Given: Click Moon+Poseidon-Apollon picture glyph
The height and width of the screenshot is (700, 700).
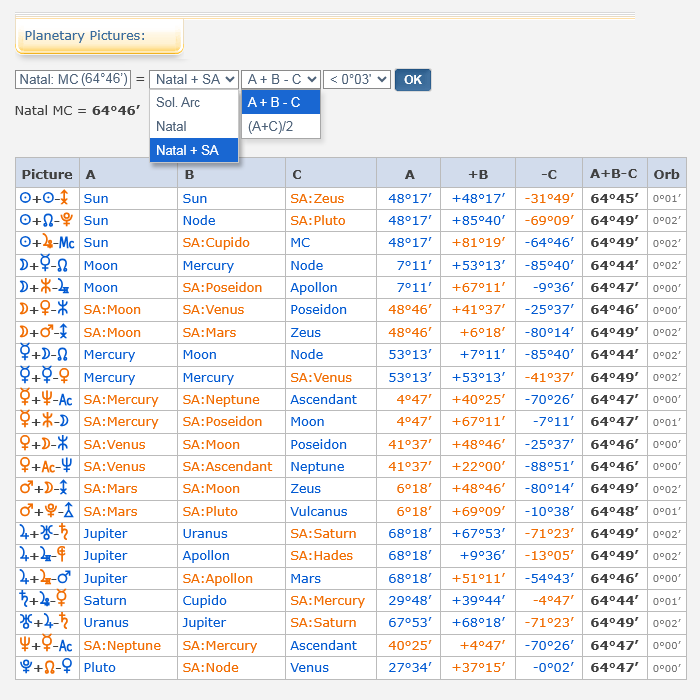Looking at the screenshot, I should coord(45,287).
